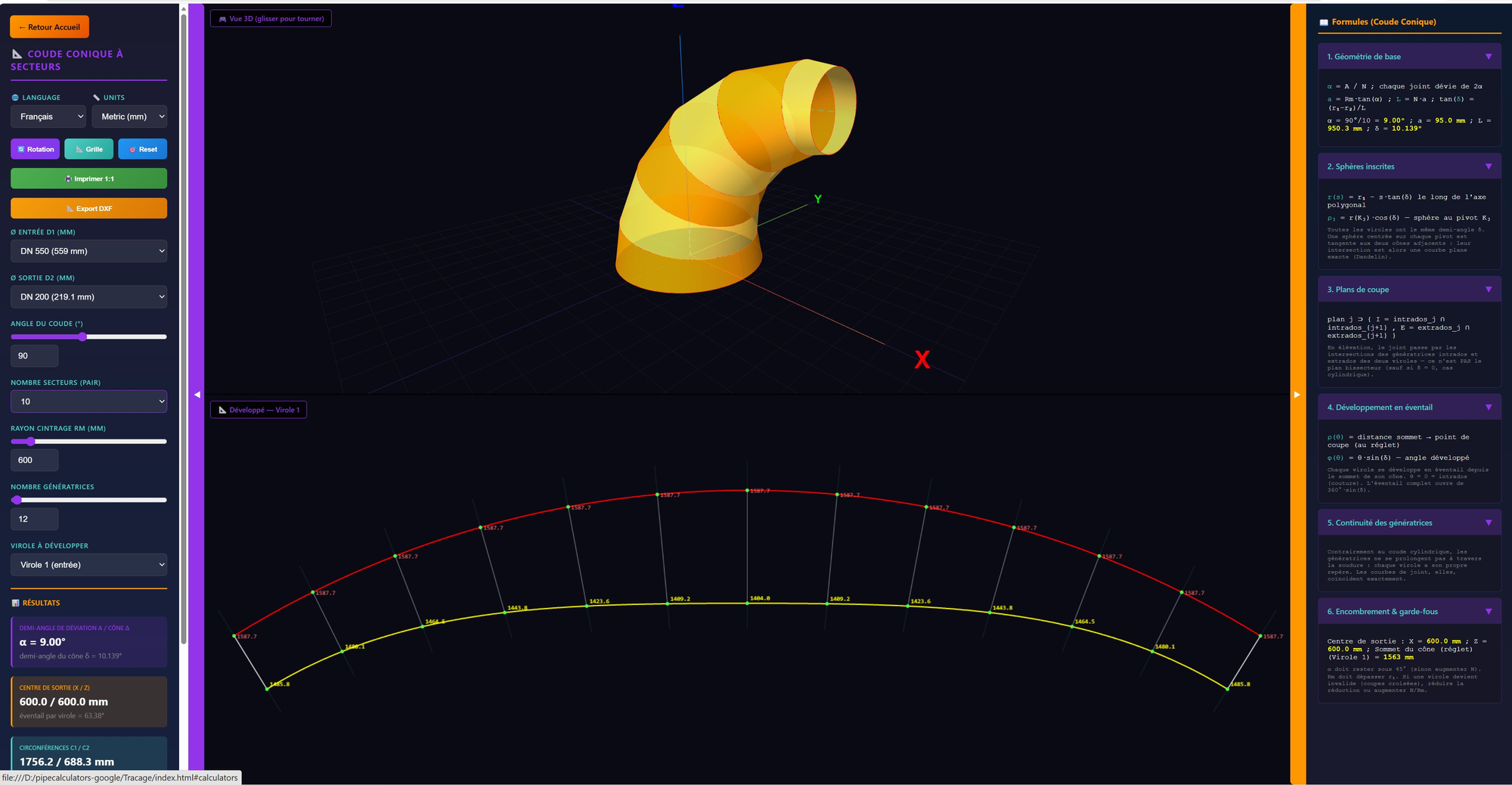
Task: Collapse left panel with the left arrow
Action: pyautogui.click(x=197, y=394)
